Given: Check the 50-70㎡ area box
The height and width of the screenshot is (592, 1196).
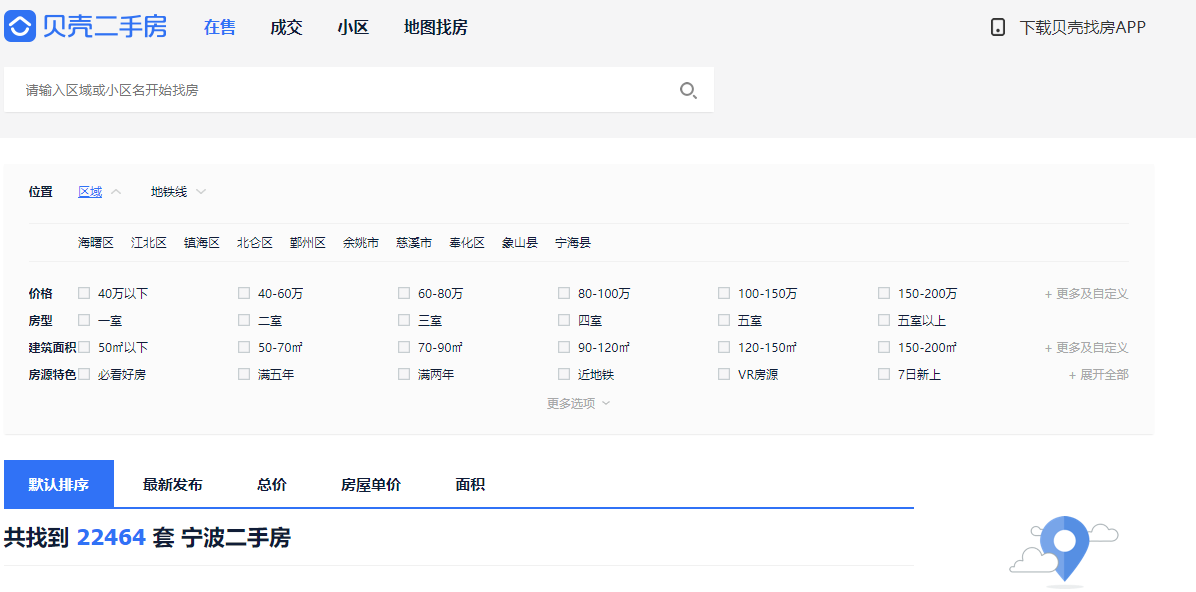Looking at the screenshot, I should pos(244,347).
